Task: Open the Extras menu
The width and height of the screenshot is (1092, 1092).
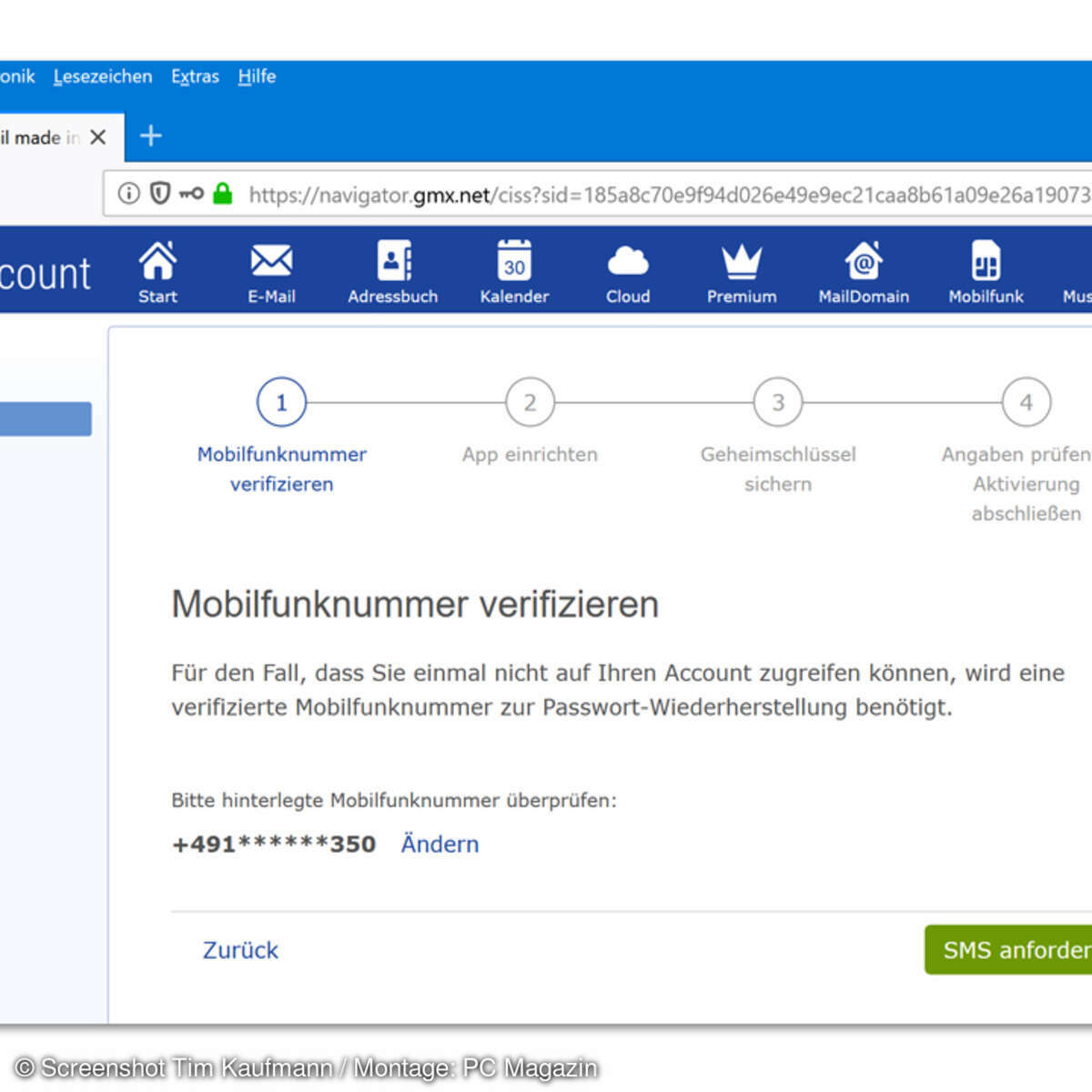Action: click(195, 76)
